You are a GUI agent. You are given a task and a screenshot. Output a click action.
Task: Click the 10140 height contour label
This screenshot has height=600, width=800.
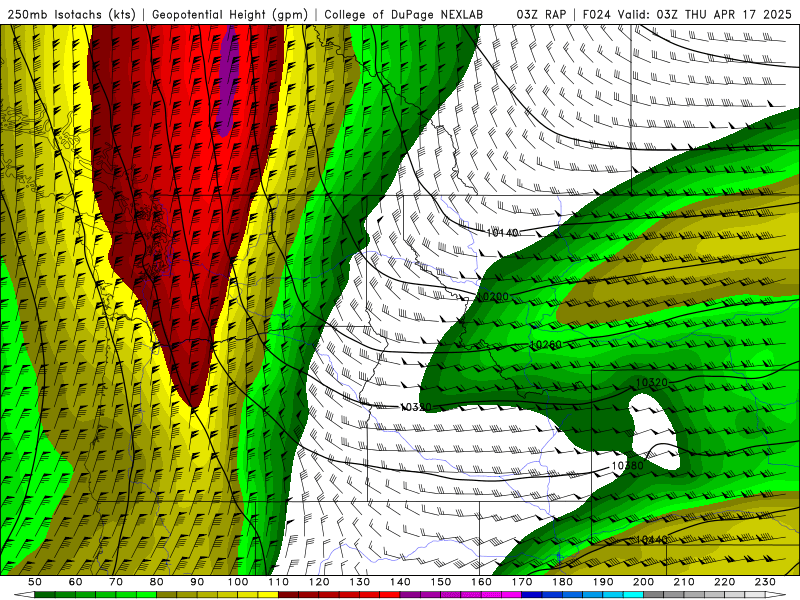[x=503, y=233]
